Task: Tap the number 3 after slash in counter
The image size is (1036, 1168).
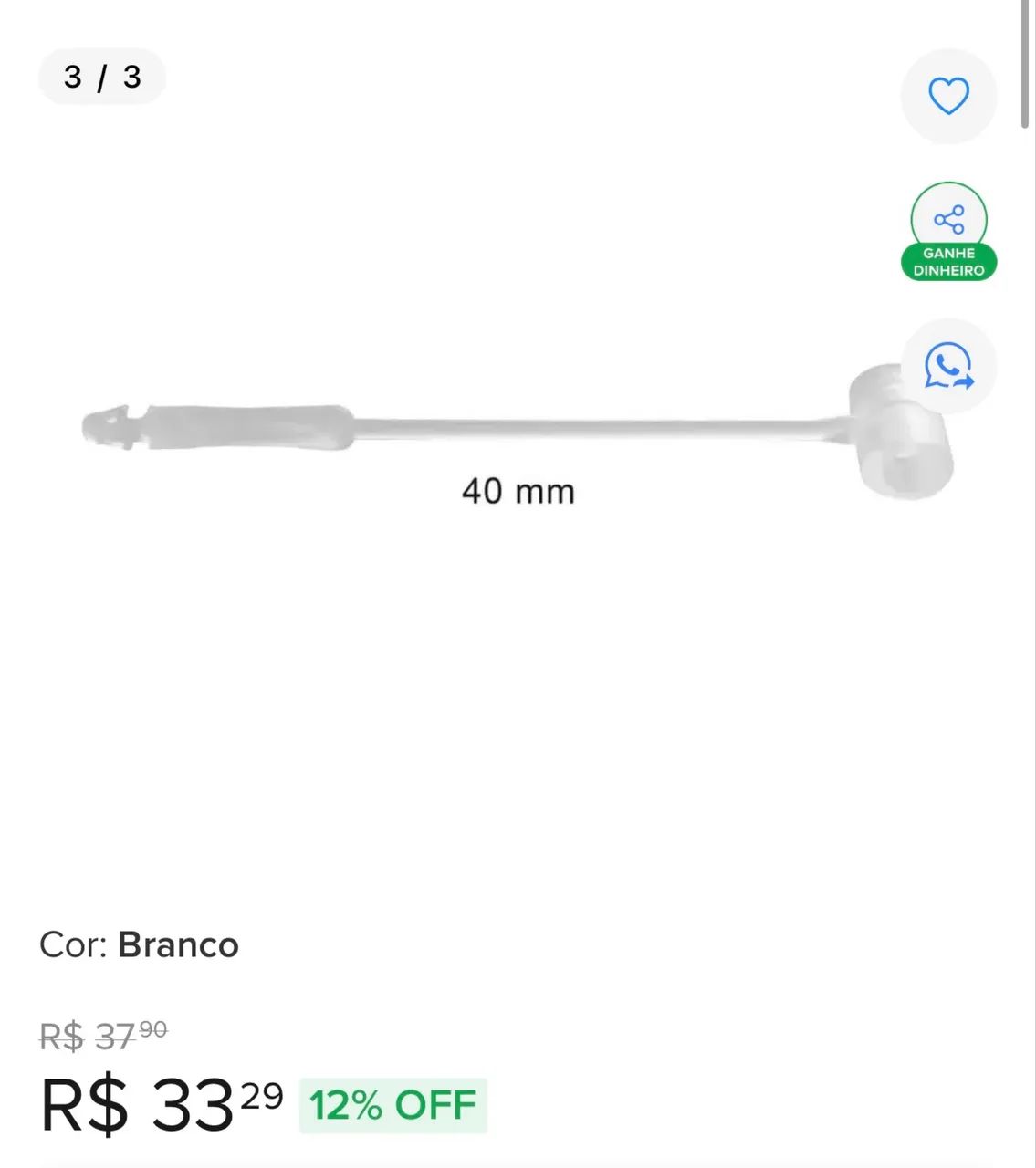Action: [x=132, y=77]
